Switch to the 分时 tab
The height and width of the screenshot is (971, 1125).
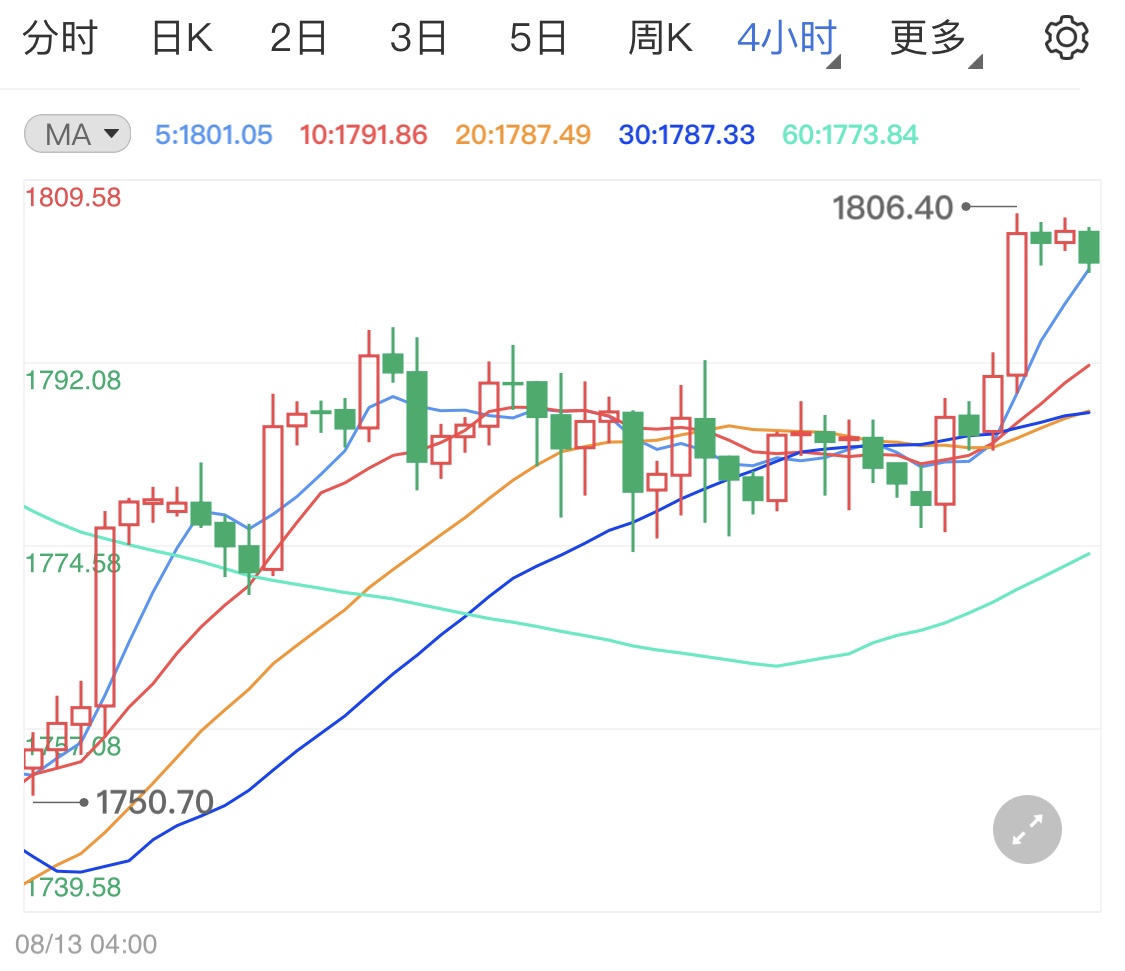click(60, 38)
